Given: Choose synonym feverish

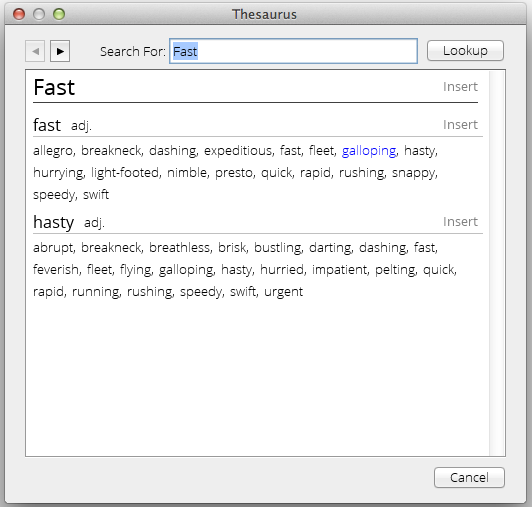Looking at the screenshot, I should [x=56, y=270].
